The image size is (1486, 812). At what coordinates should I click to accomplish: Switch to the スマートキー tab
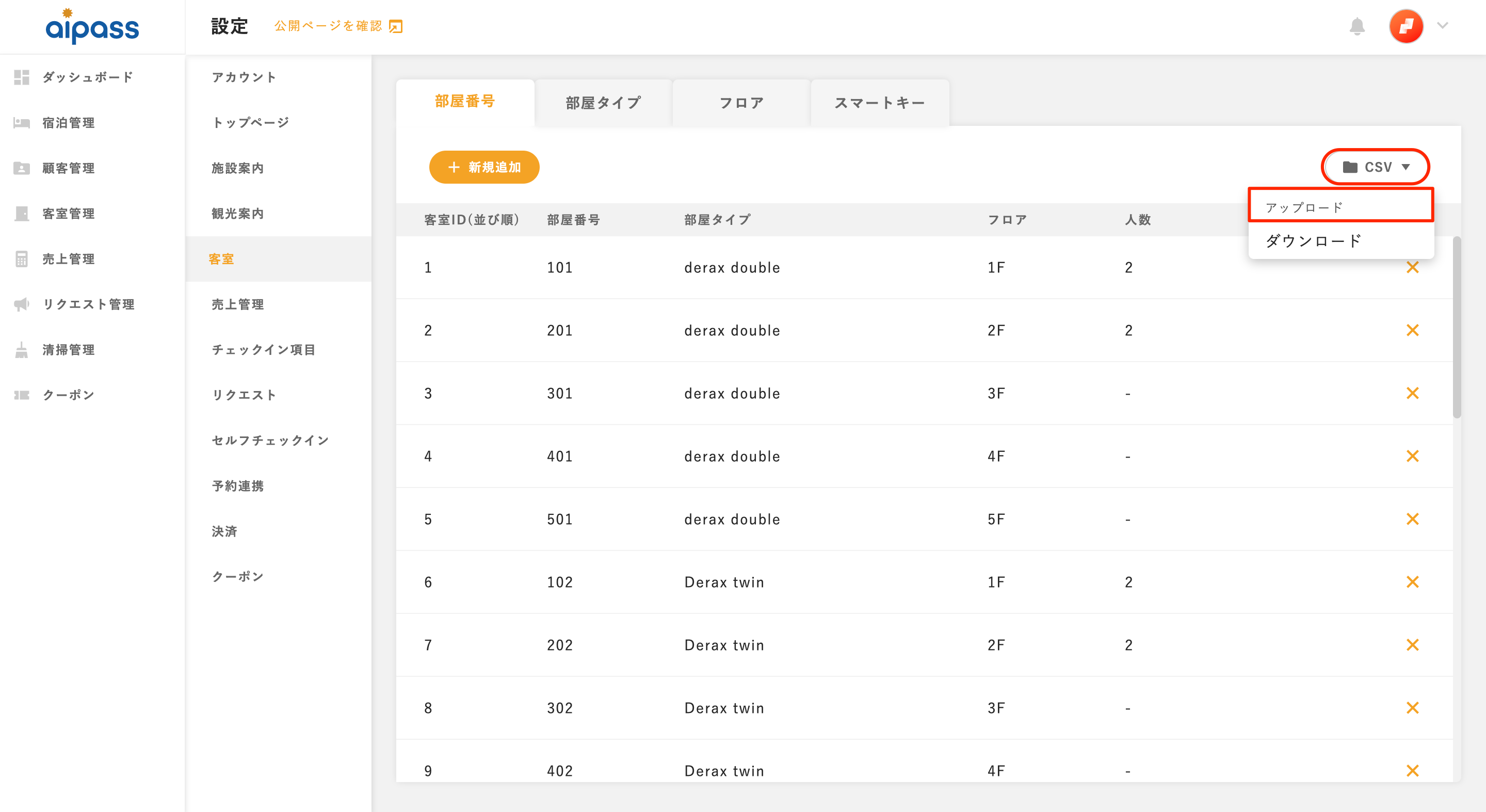tap(880, 103)
